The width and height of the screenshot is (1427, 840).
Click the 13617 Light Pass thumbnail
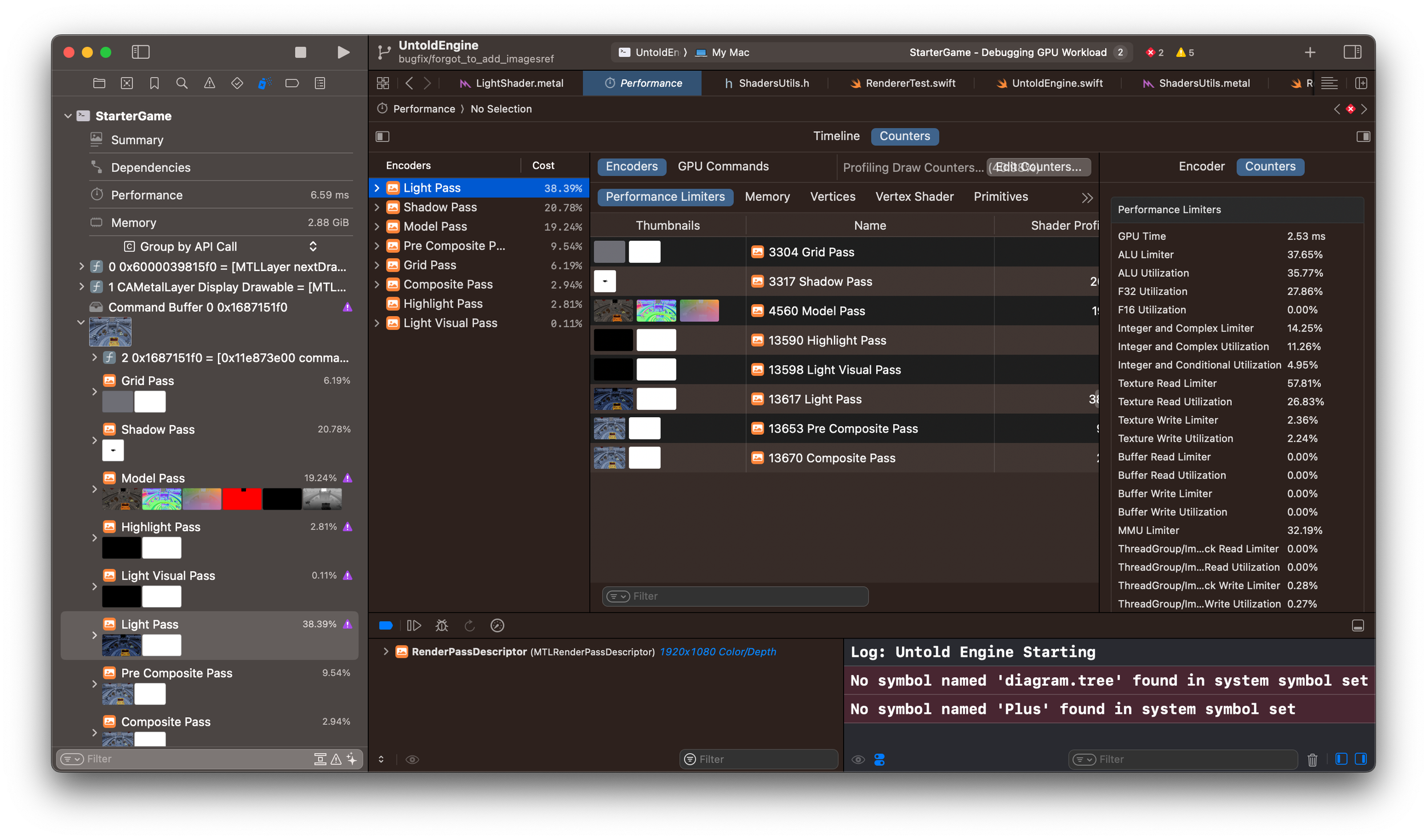[x=614, y=399]
